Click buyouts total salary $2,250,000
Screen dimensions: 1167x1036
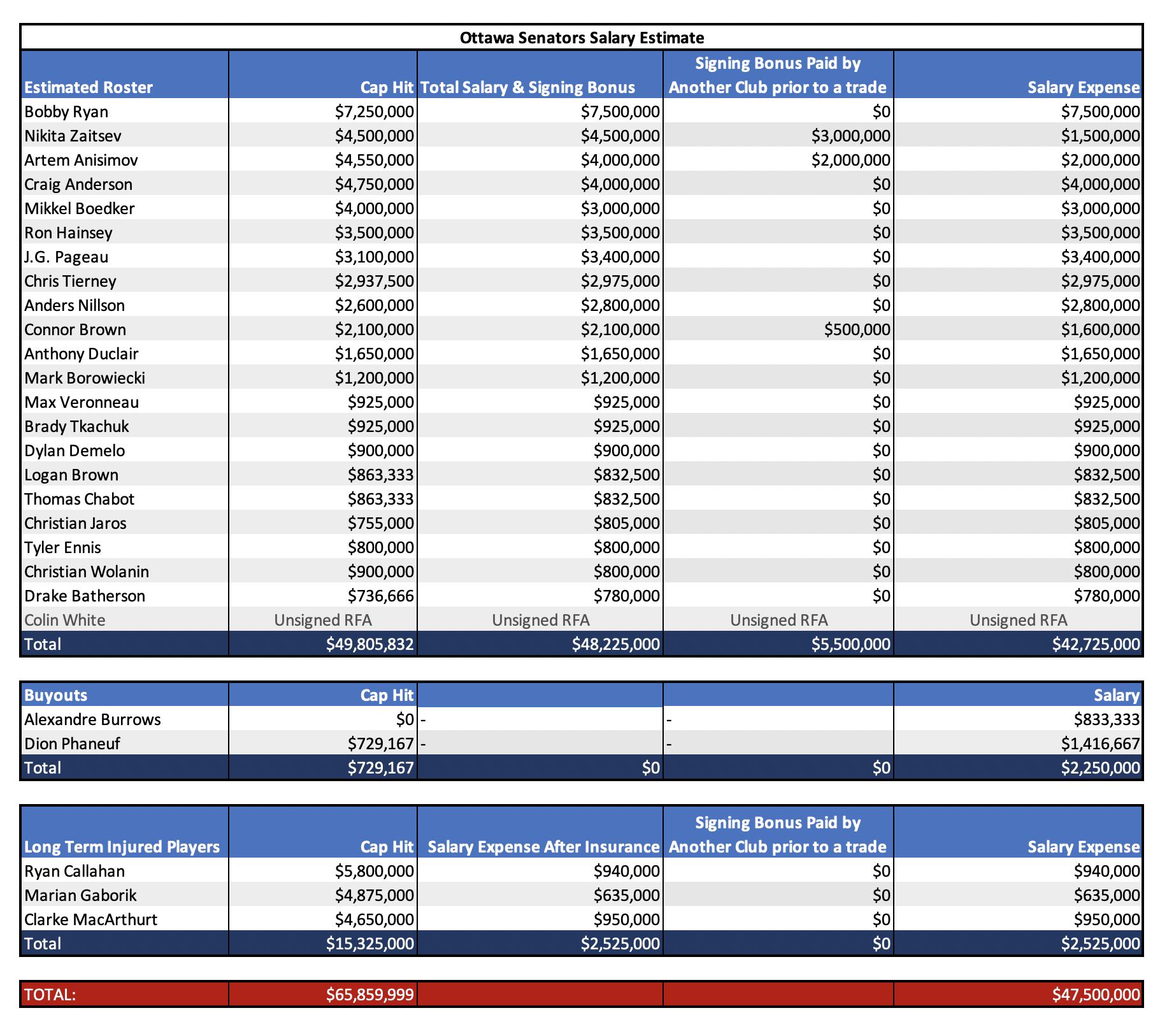click(1019, 768)
